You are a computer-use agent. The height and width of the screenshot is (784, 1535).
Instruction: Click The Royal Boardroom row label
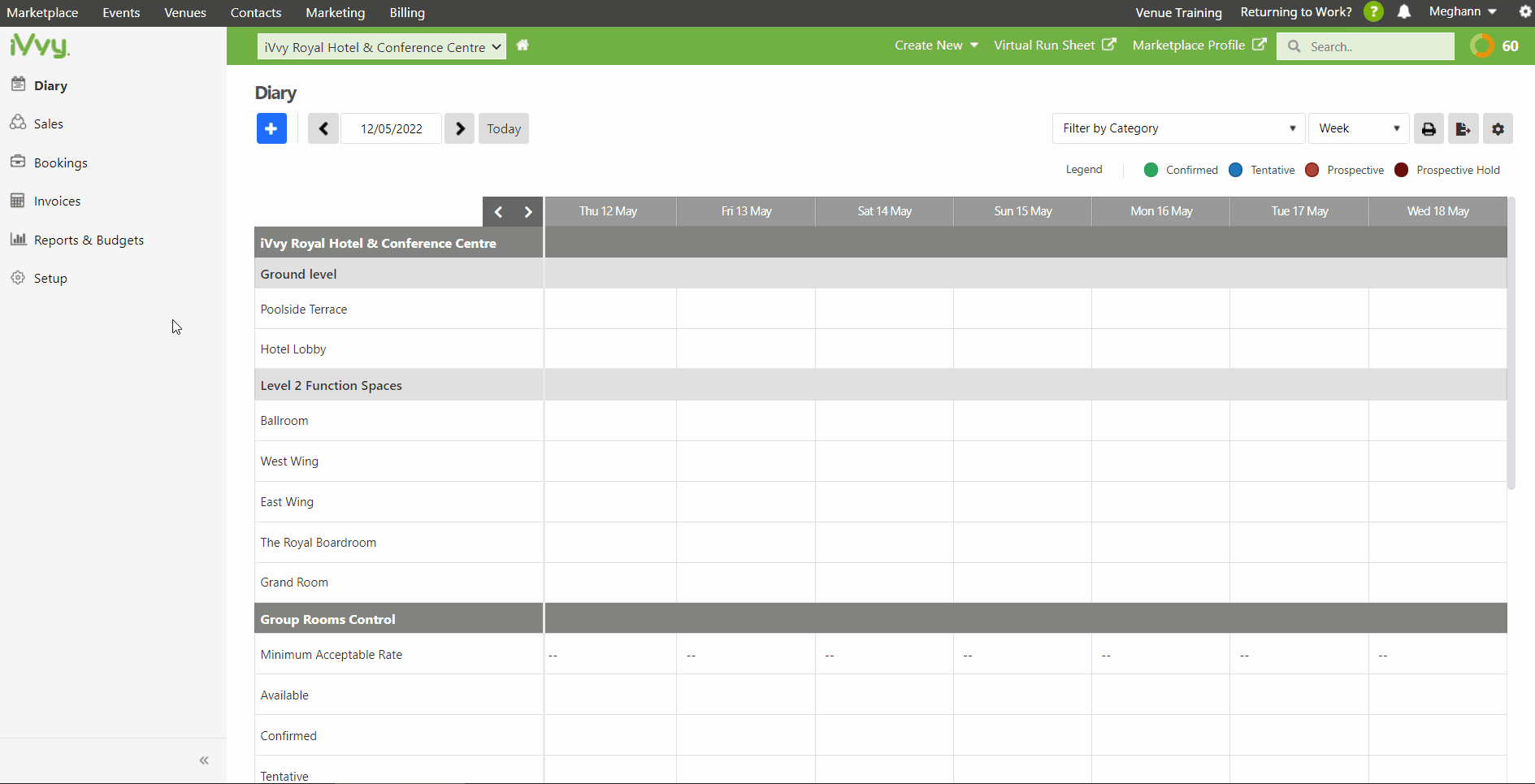pos(319,543)
